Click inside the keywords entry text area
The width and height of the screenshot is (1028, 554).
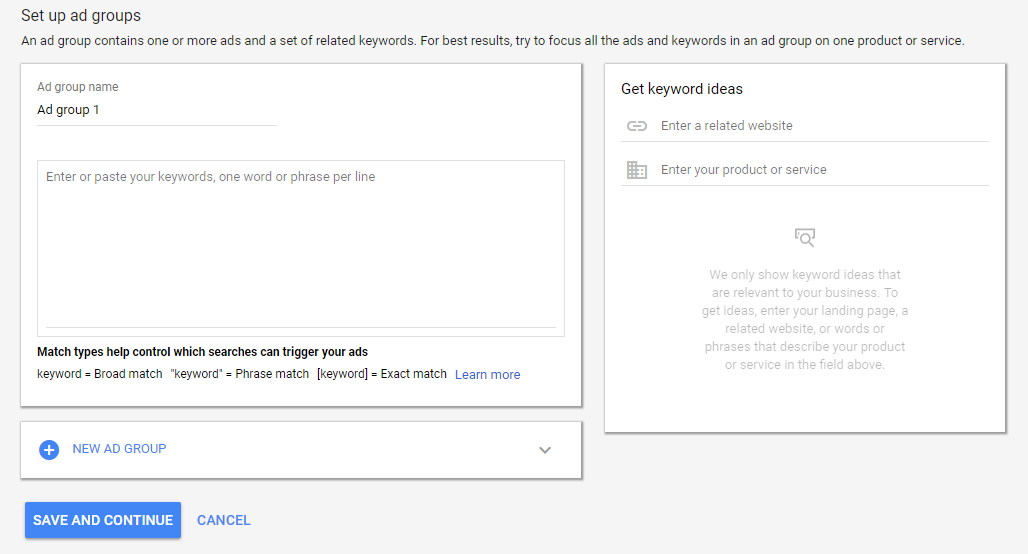click(x=300, y=245)
